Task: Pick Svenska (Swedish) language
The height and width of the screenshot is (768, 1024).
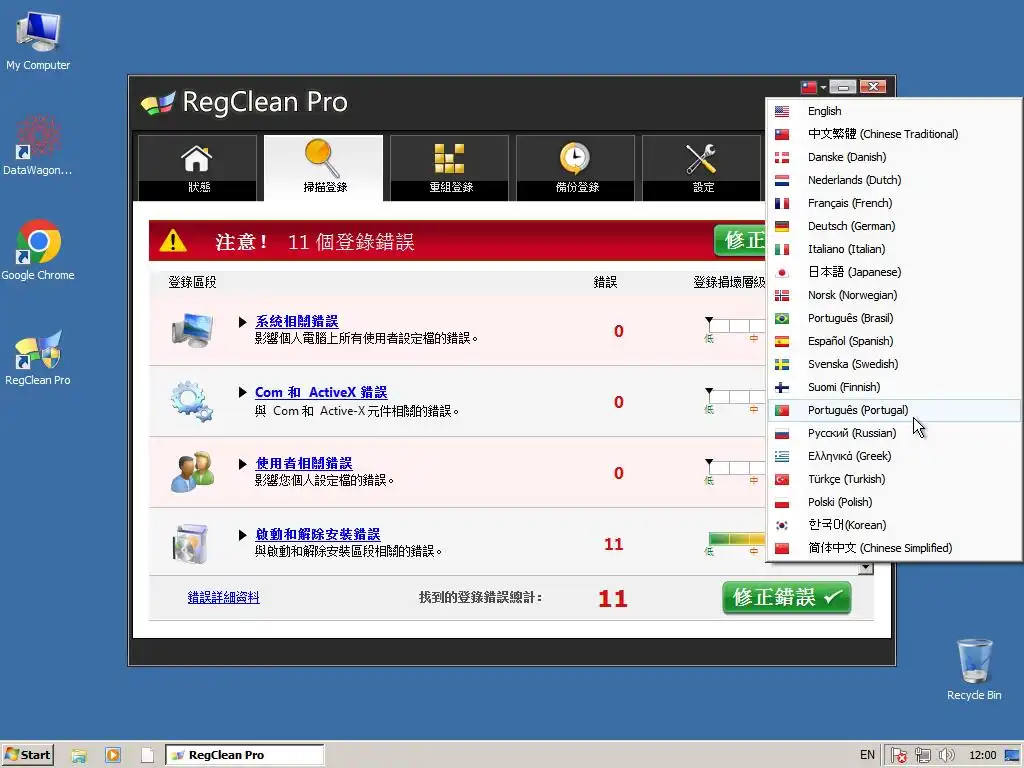Action: (x=894, y=364)
